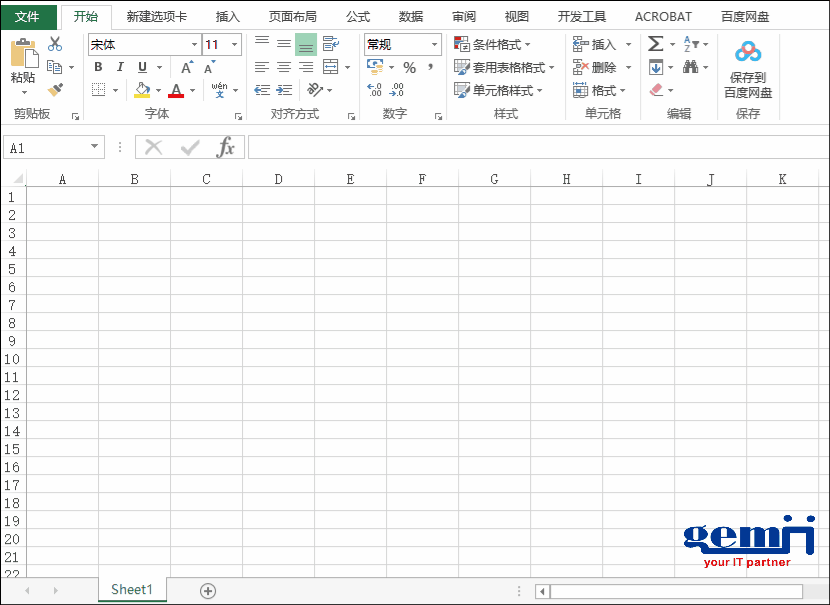This screenshot has height=605, width=830.
Task: Open the font size dropdown
Action: [233, 44]
